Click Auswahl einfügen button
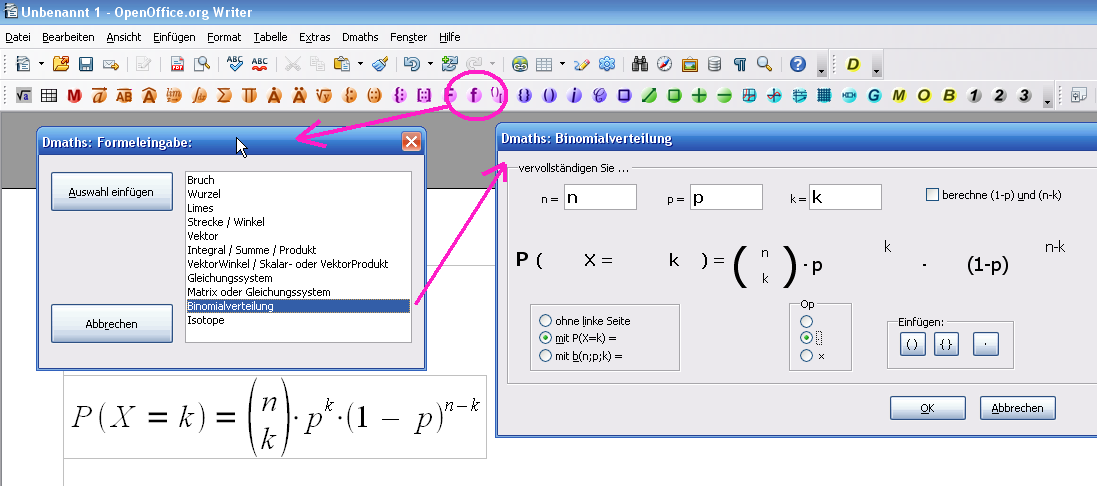The height and width of the screenshot is (486, 1097). click(111, 192)
